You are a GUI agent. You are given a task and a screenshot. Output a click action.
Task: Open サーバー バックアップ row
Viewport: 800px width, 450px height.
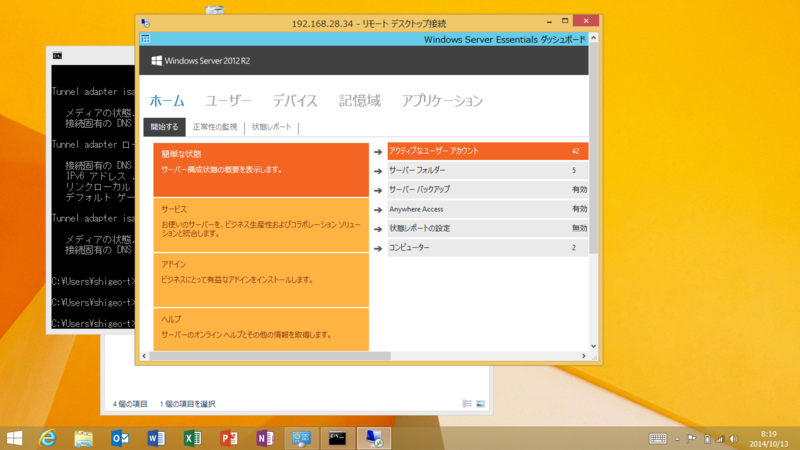coord(488,190)
